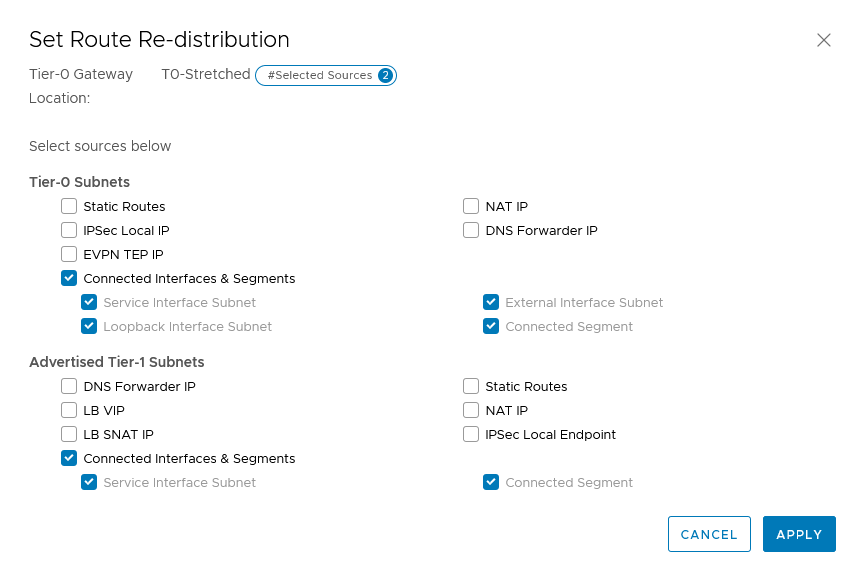Enable Tier-0 DNS Forwarder IP

[x=471, y=230]
